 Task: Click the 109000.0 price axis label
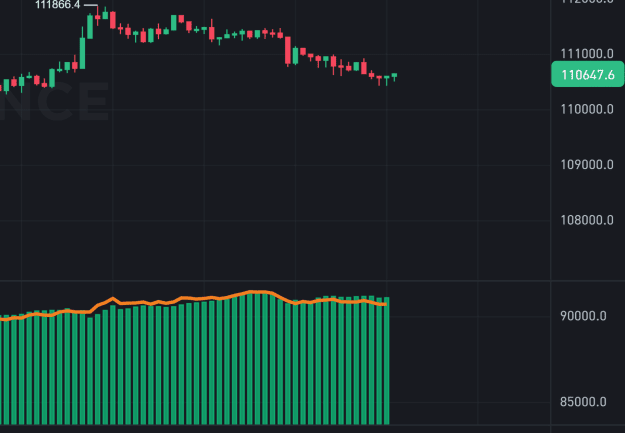coord(587,164)
